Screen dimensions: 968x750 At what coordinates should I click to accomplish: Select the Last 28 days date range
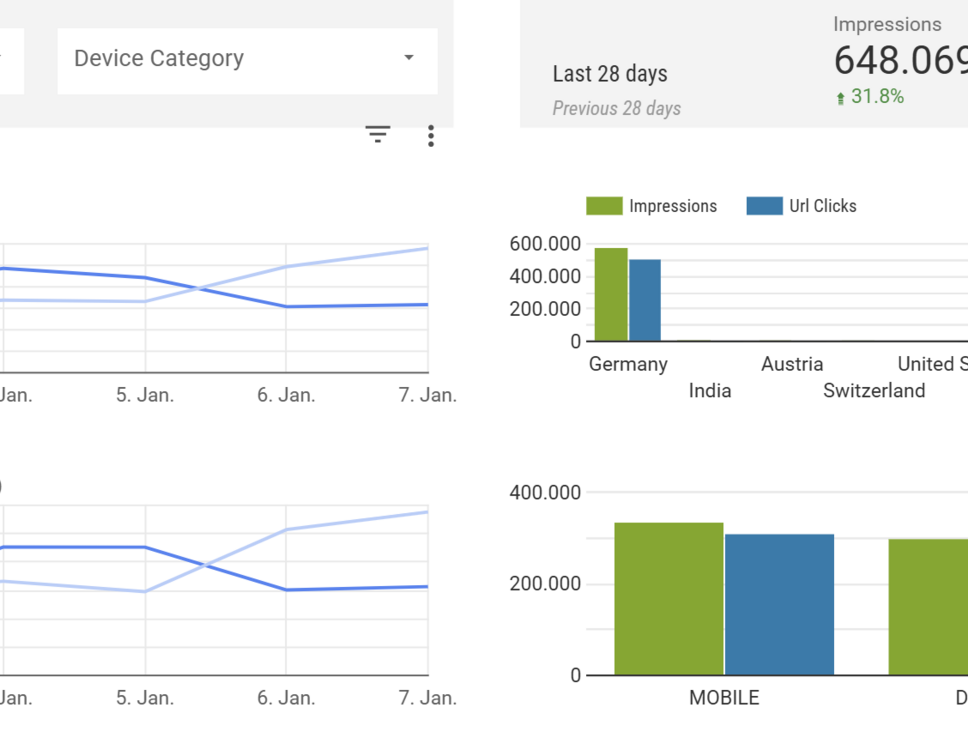(610, 74)
